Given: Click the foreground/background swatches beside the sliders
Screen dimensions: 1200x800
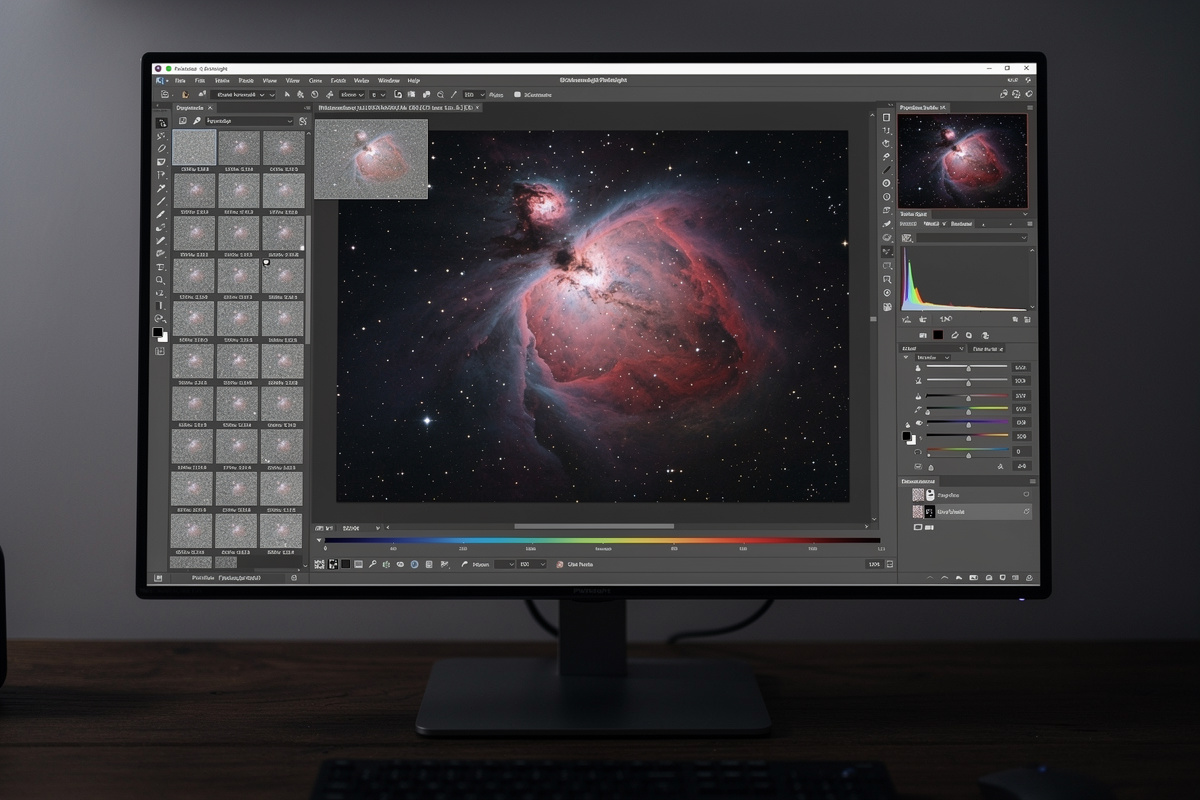Looking at the screenshot, I should click(x=909, y=438).
